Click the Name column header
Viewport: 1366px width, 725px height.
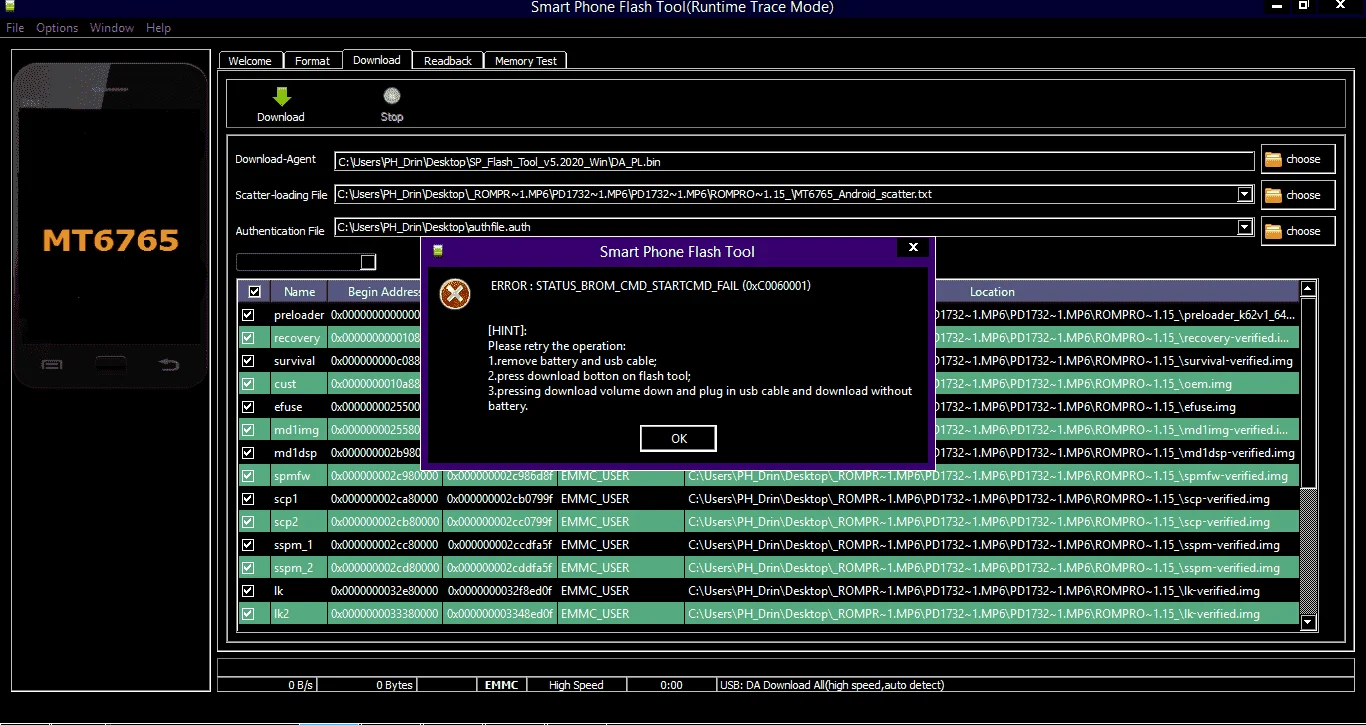pyautogui.click(x=299, y=292)
